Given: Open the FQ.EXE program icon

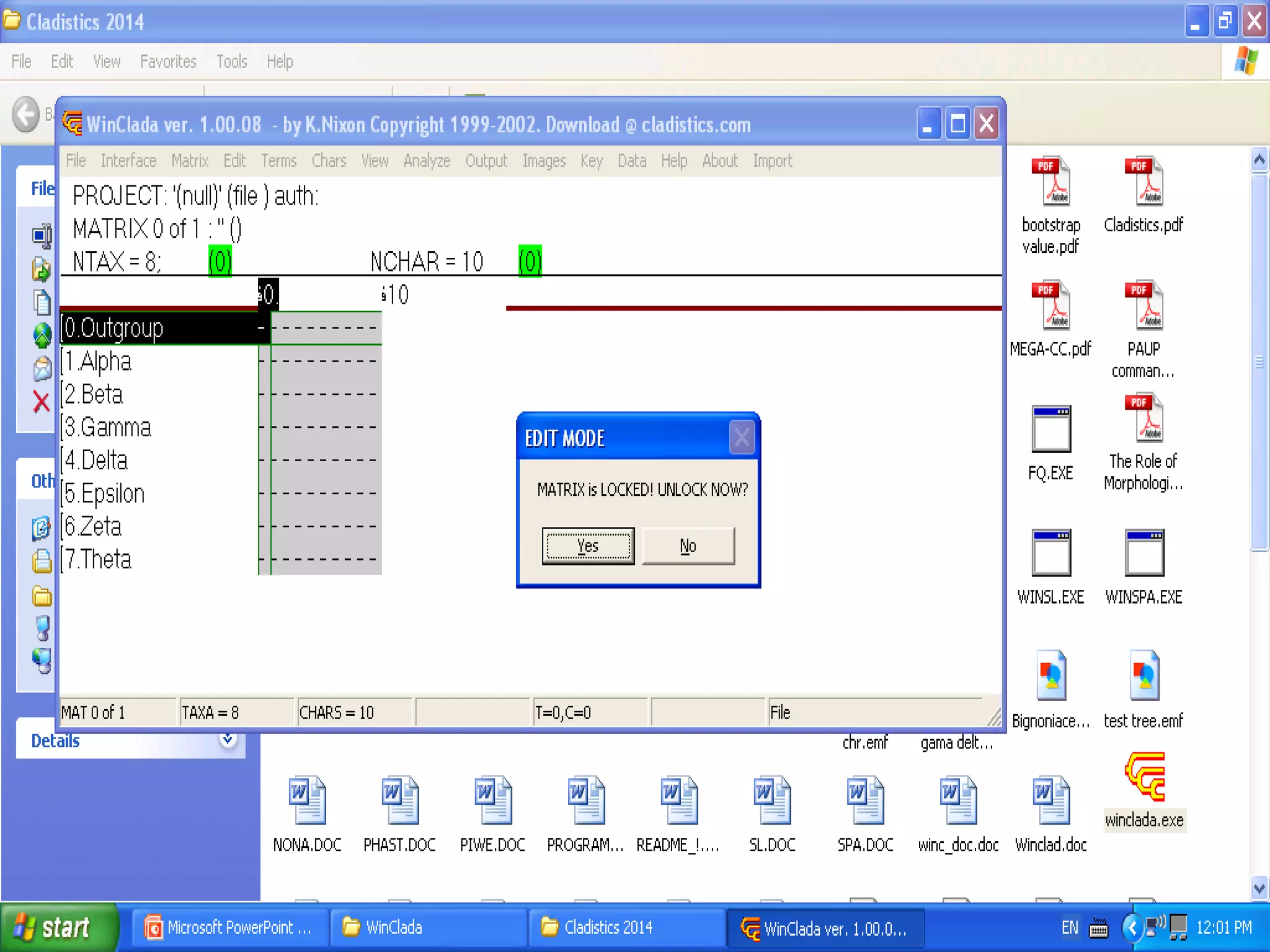Looking at the screenshot, I should point(1050,430).
